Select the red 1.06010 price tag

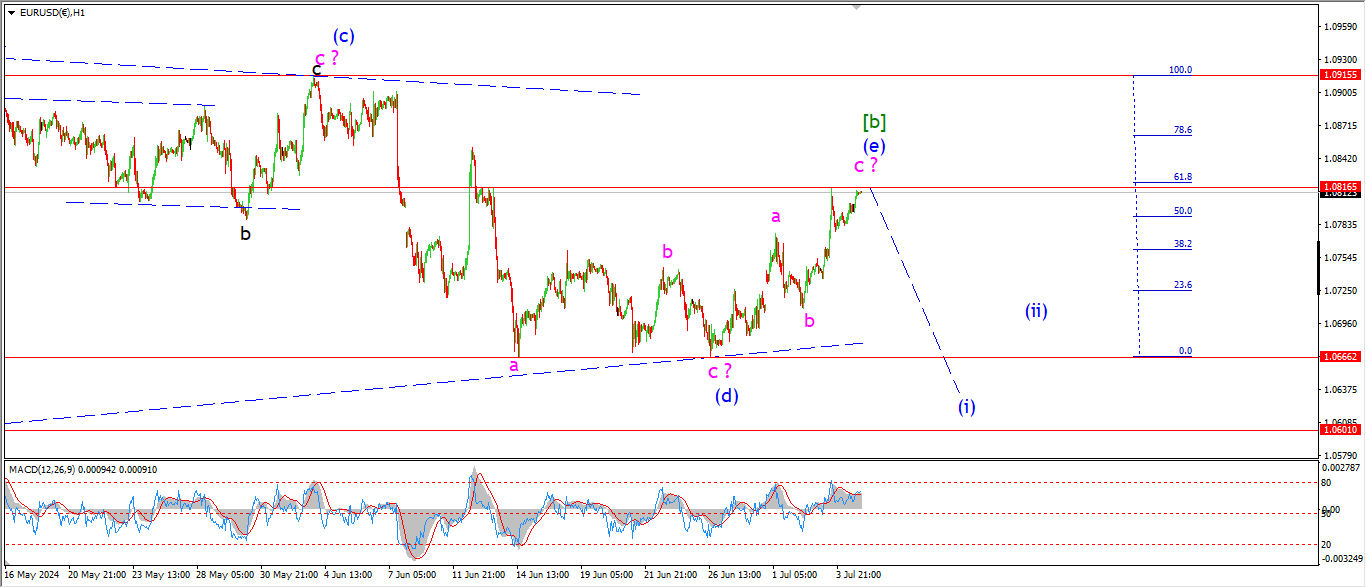pyautogui.click(x=1339, y=429)
